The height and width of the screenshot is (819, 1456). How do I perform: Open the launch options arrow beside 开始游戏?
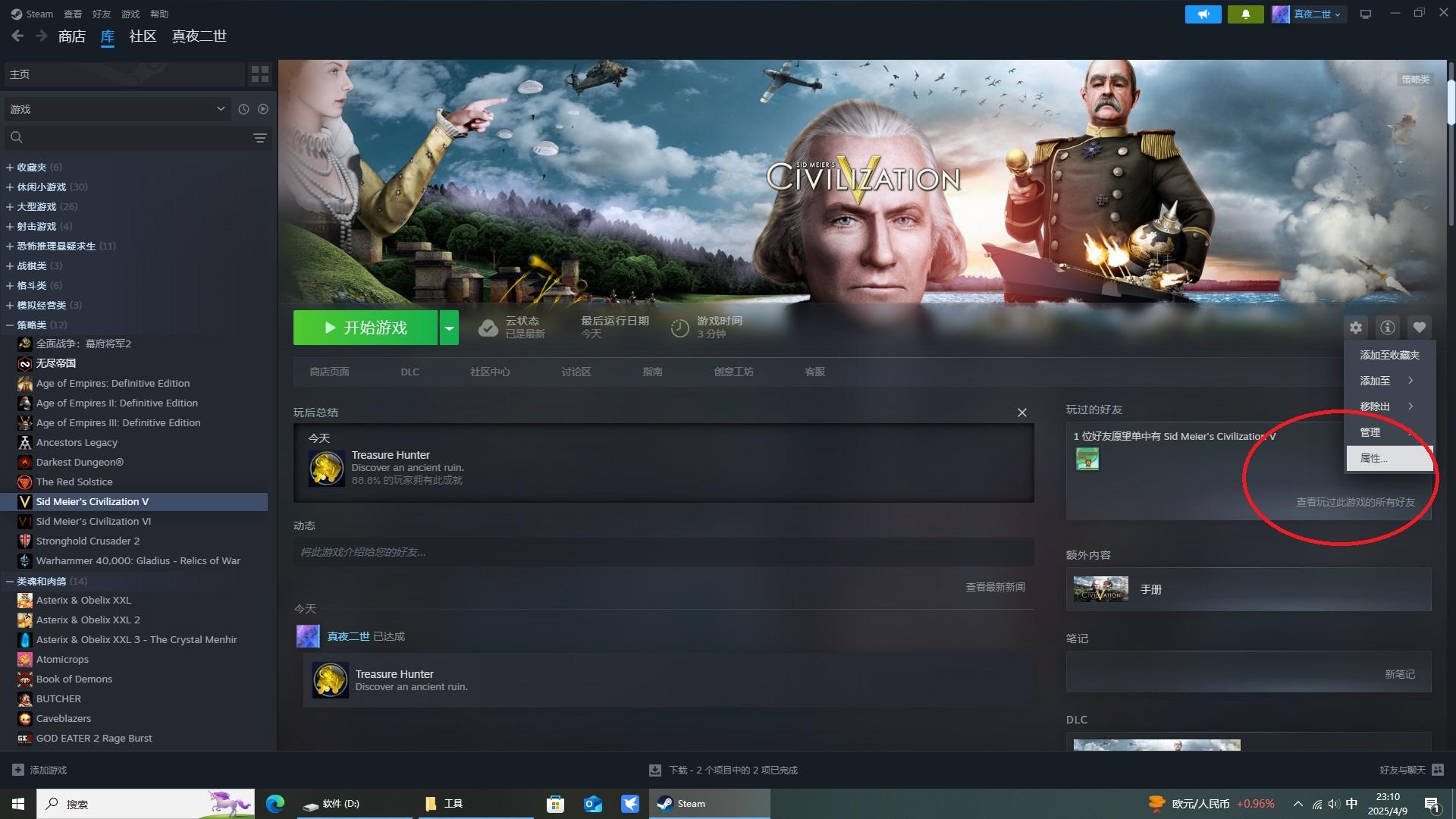(x=449, y=328)
